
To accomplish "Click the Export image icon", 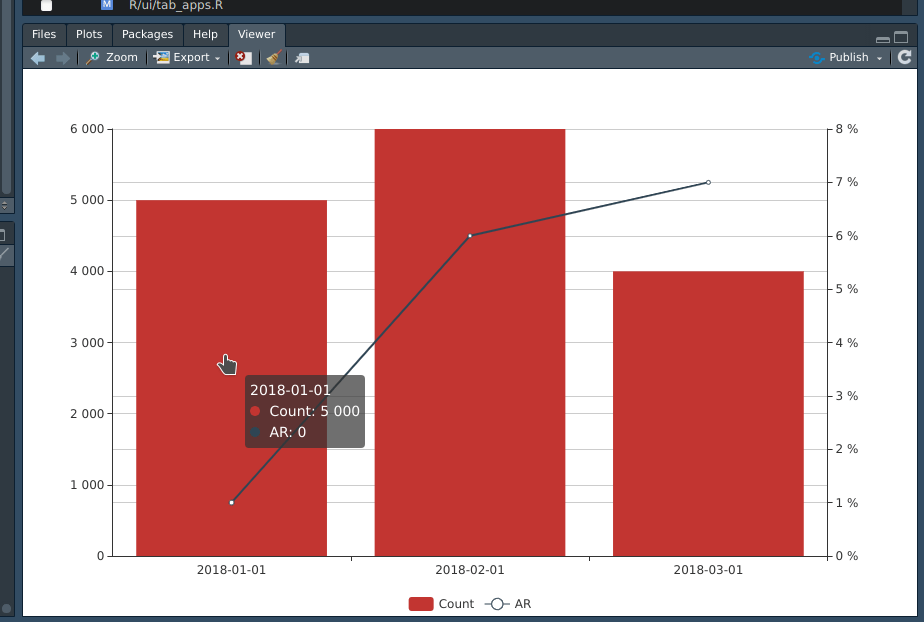I will [161, 57].
